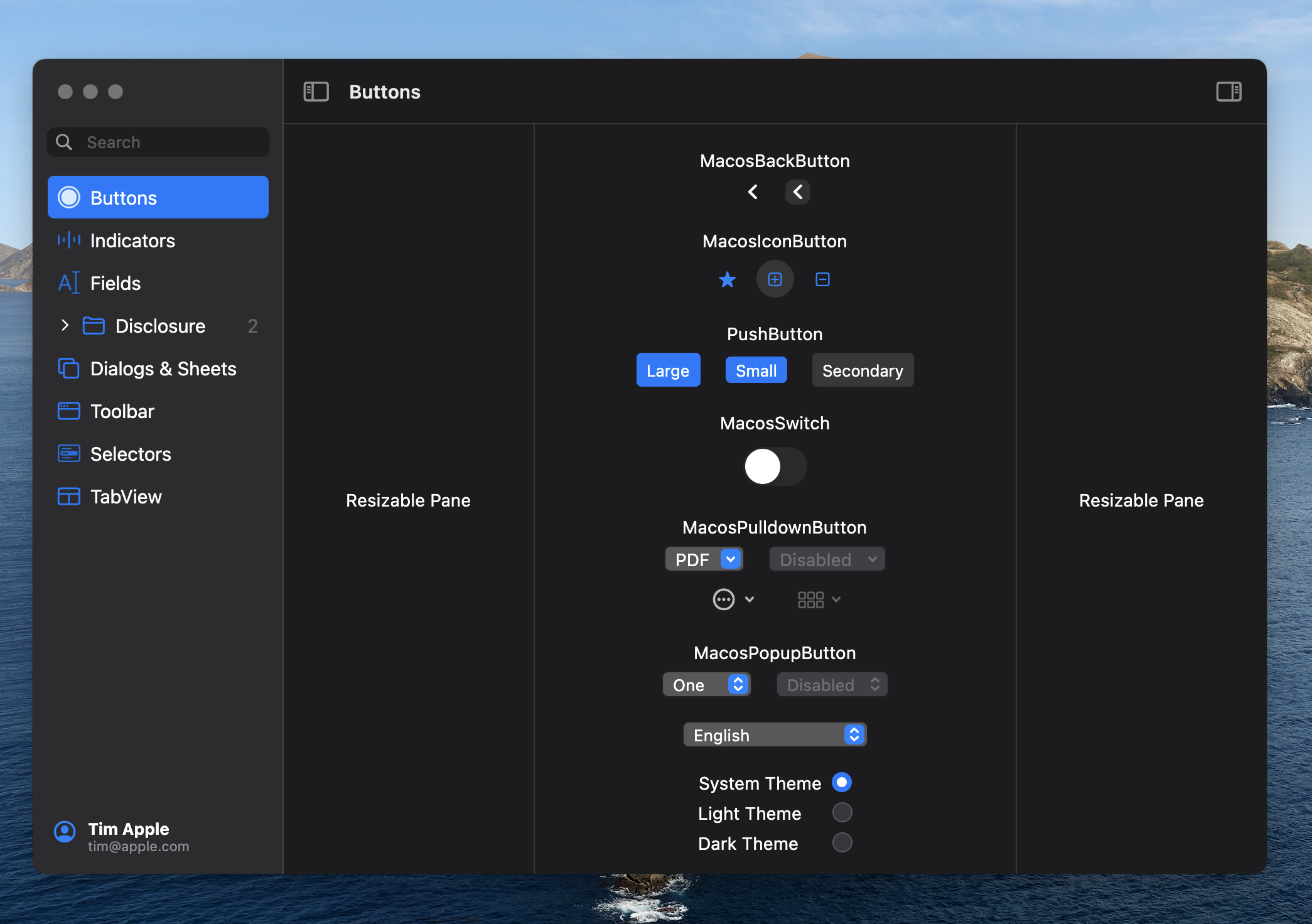
Task: Click the Large push button
Action: pyautogui.click(x=668, y=370)
